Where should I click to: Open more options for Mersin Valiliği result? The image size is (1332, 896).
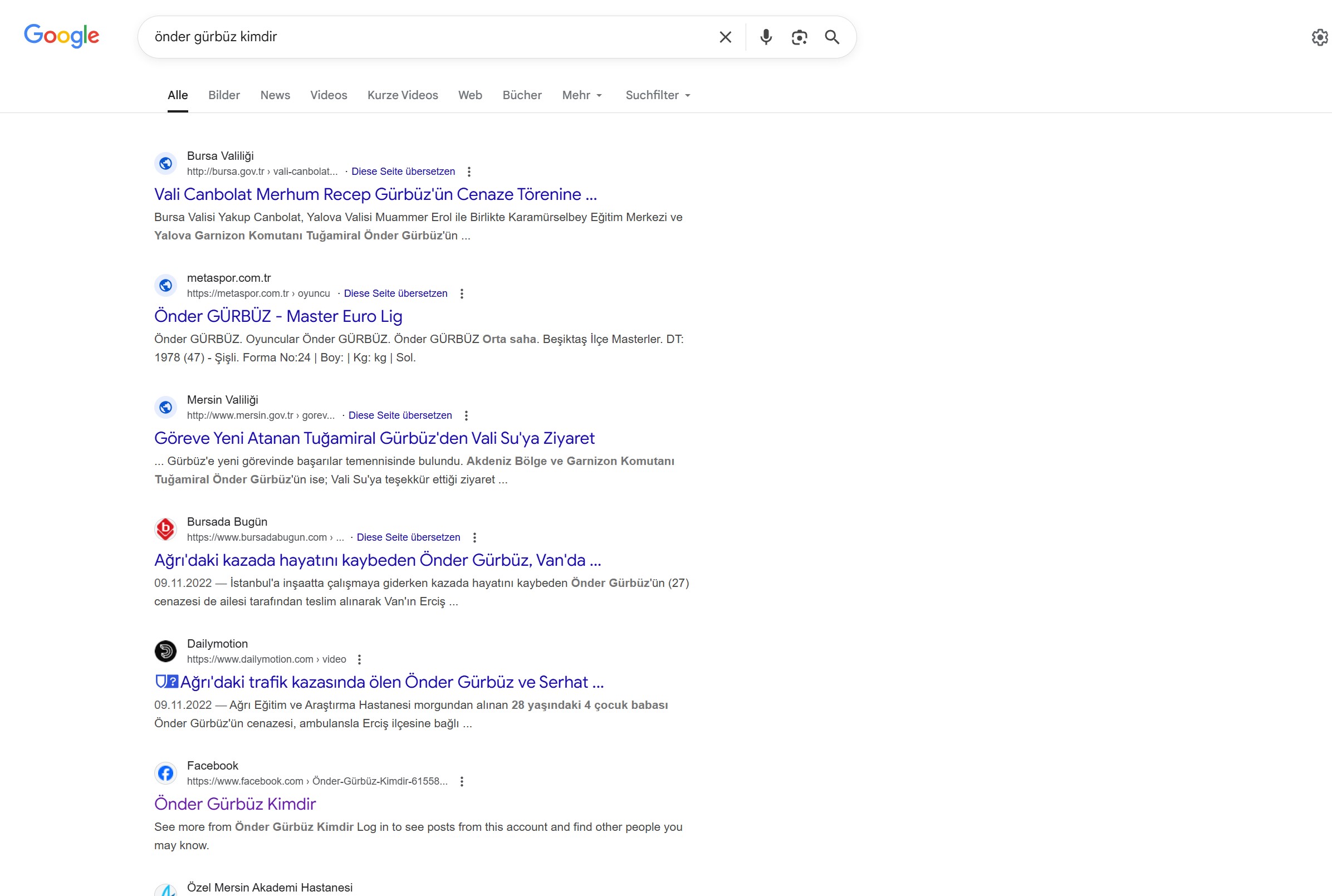[466, 415]
